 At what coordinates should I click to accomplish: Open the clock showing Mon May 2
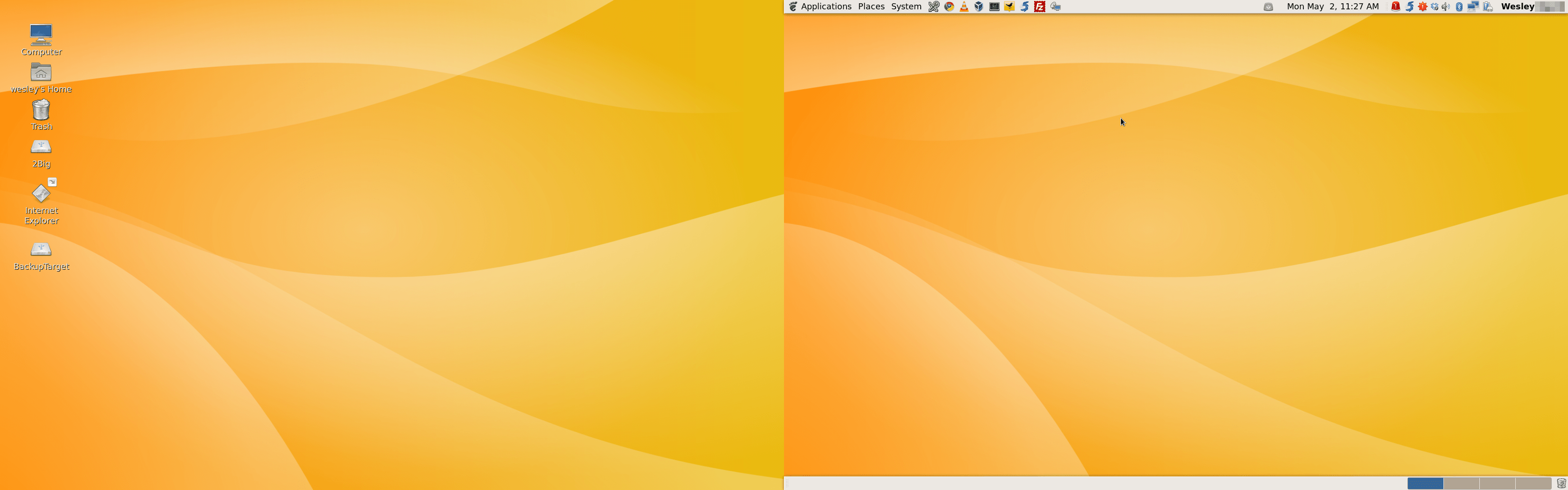tap(1332, 7)
